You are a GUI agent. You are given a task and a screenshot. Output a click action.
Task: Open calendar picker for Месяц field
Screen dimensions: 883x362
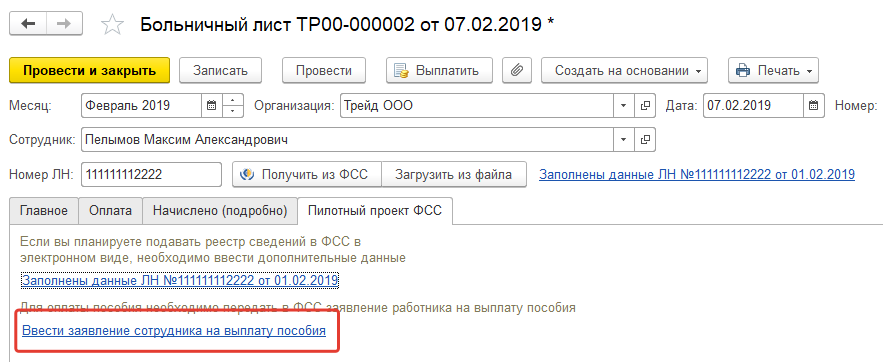(x=212, y=106)
